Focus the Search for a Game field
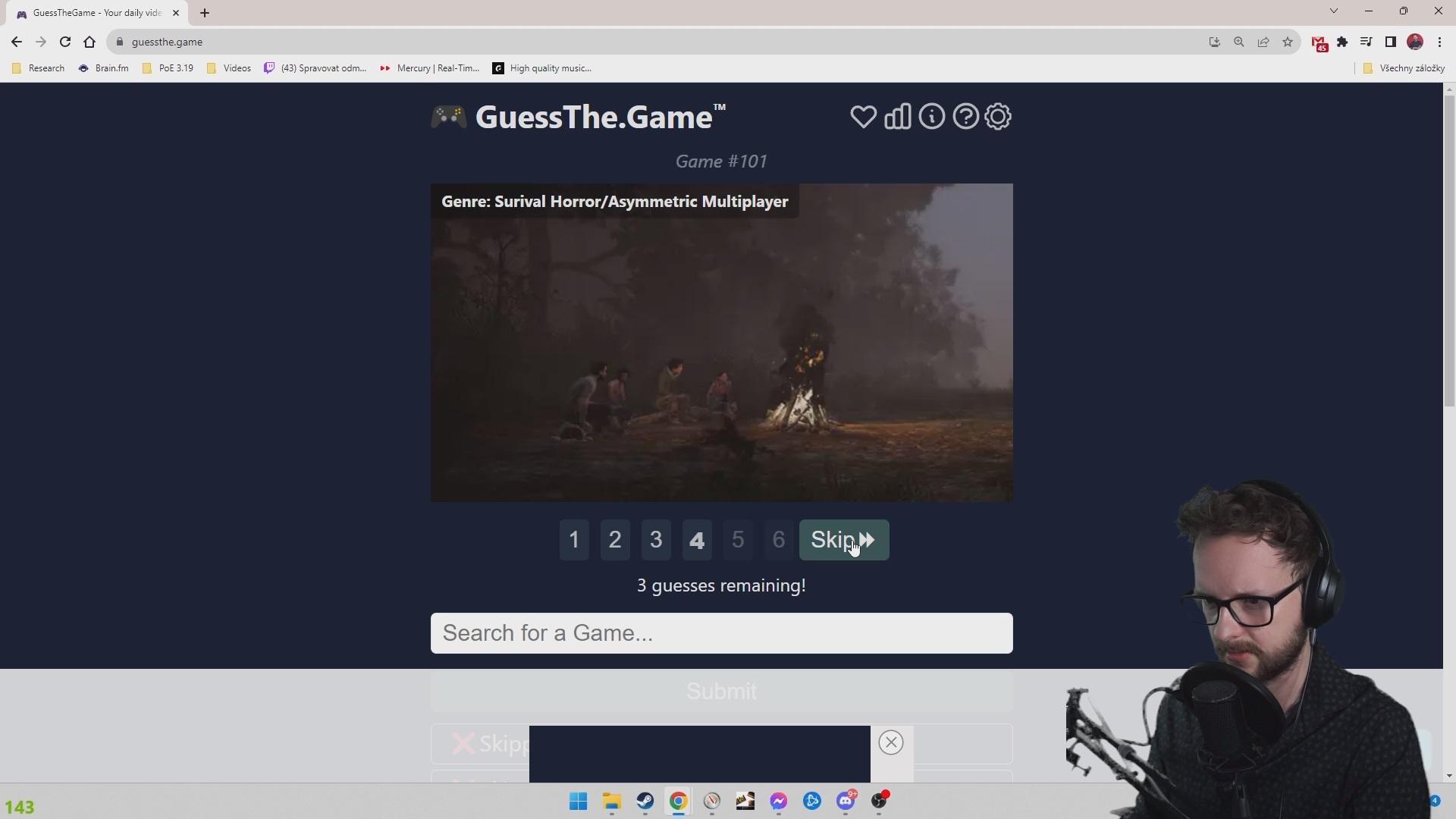Image resolution: width=1456 pixels, height=819 pixels. coord(721,633)
